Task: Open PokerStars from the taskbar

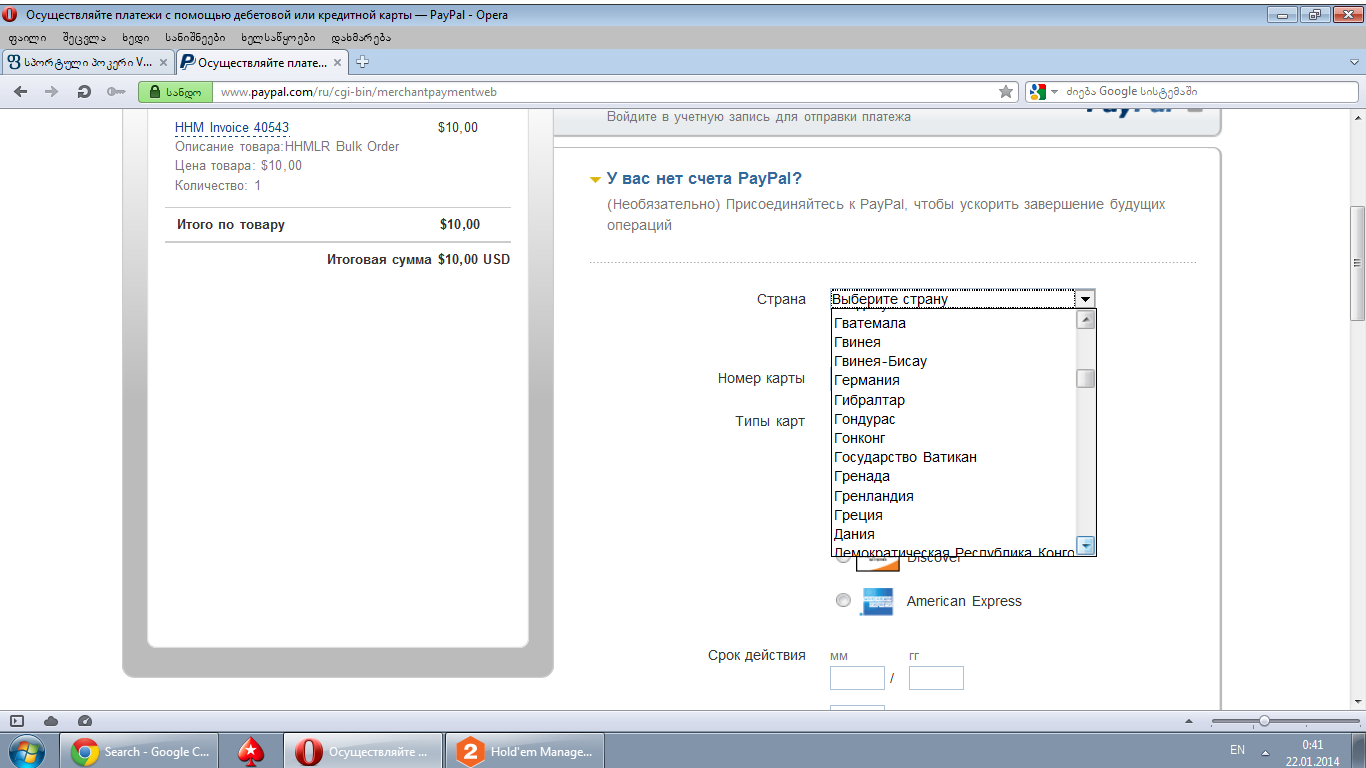Action: pyautogui.click(x=251, y=751)
